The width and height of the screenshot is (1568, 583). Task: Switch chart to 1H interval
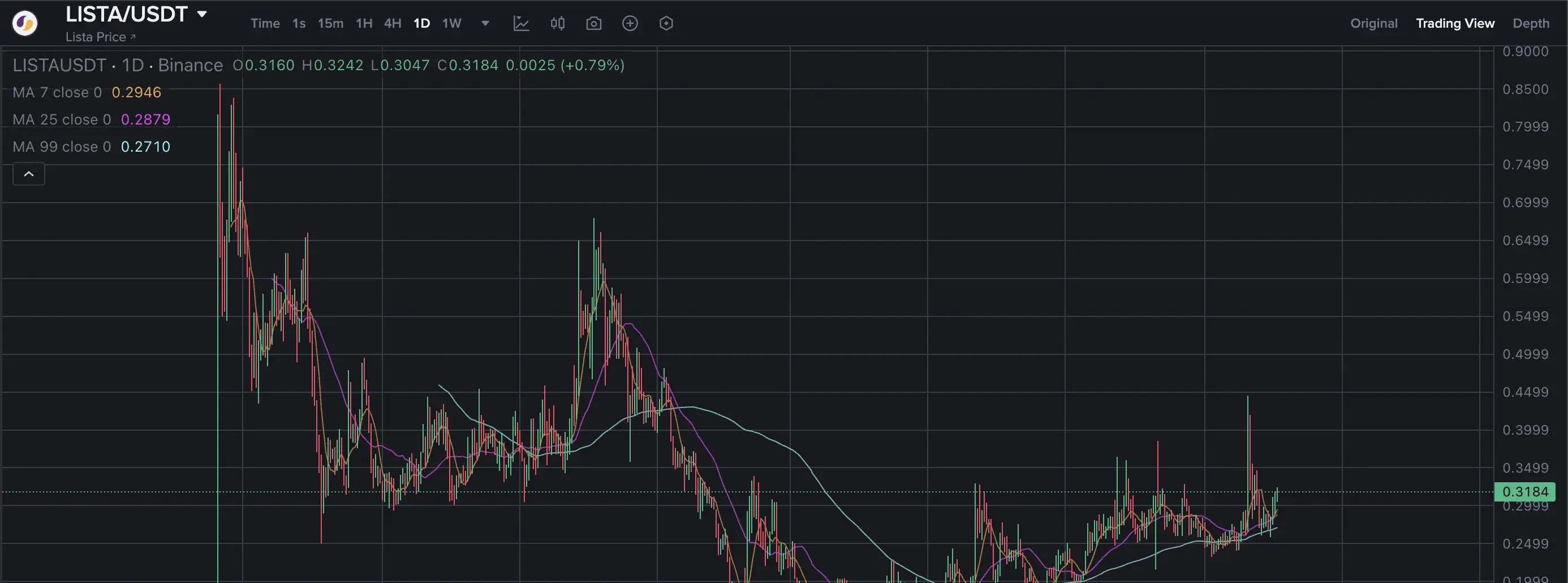coord(364,23)
